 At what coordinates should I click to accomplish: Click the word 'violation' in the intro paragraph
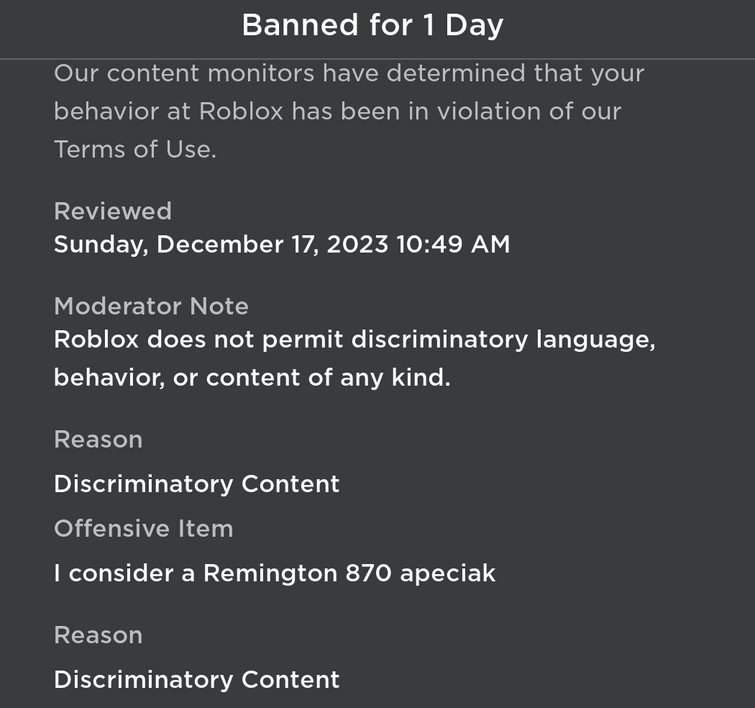coord(489,111)
